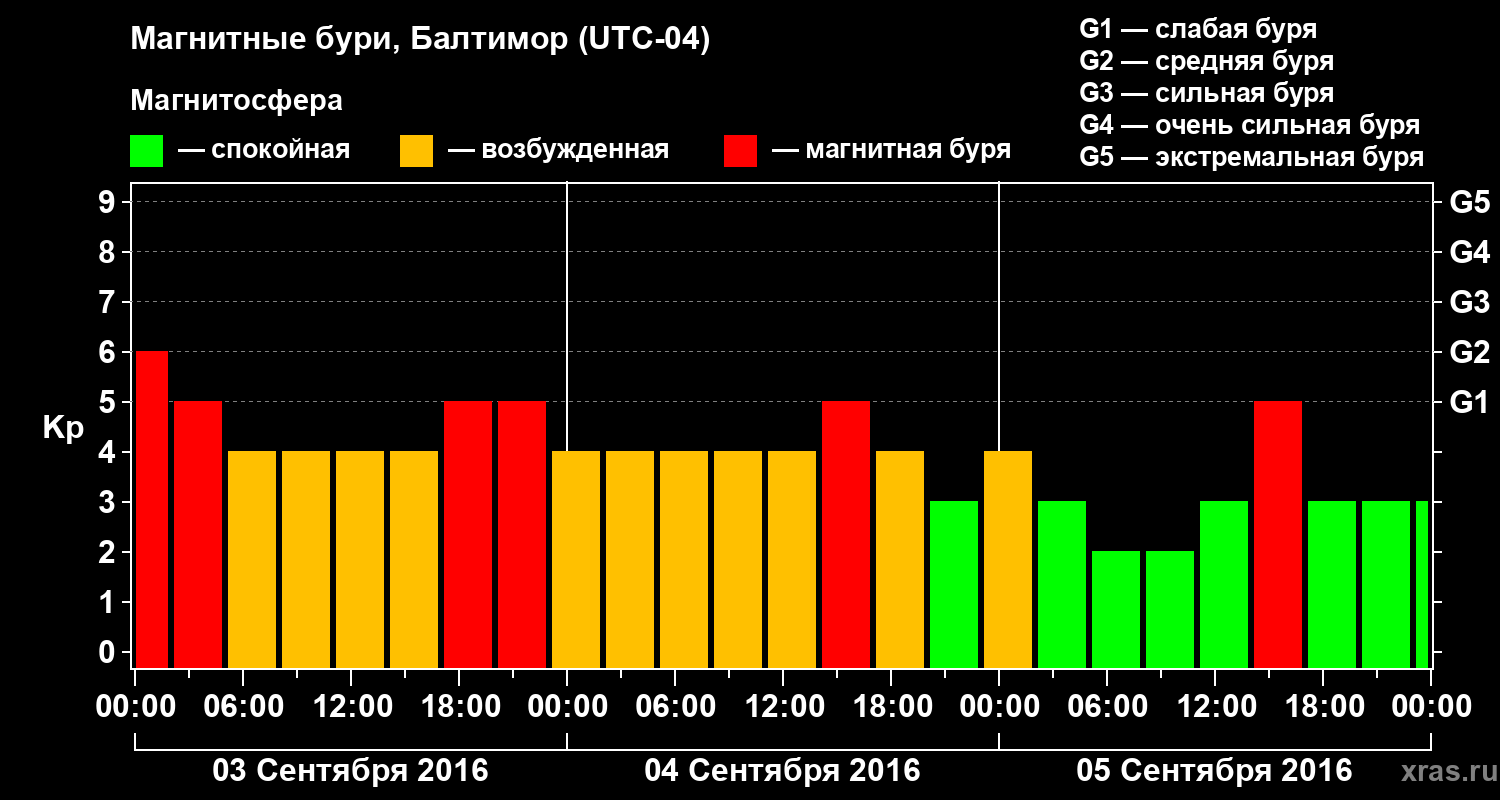Click the G5 label on right axis
Image resolution: width=1500 pixels, height=800 pixels.
pos(1469,202)
